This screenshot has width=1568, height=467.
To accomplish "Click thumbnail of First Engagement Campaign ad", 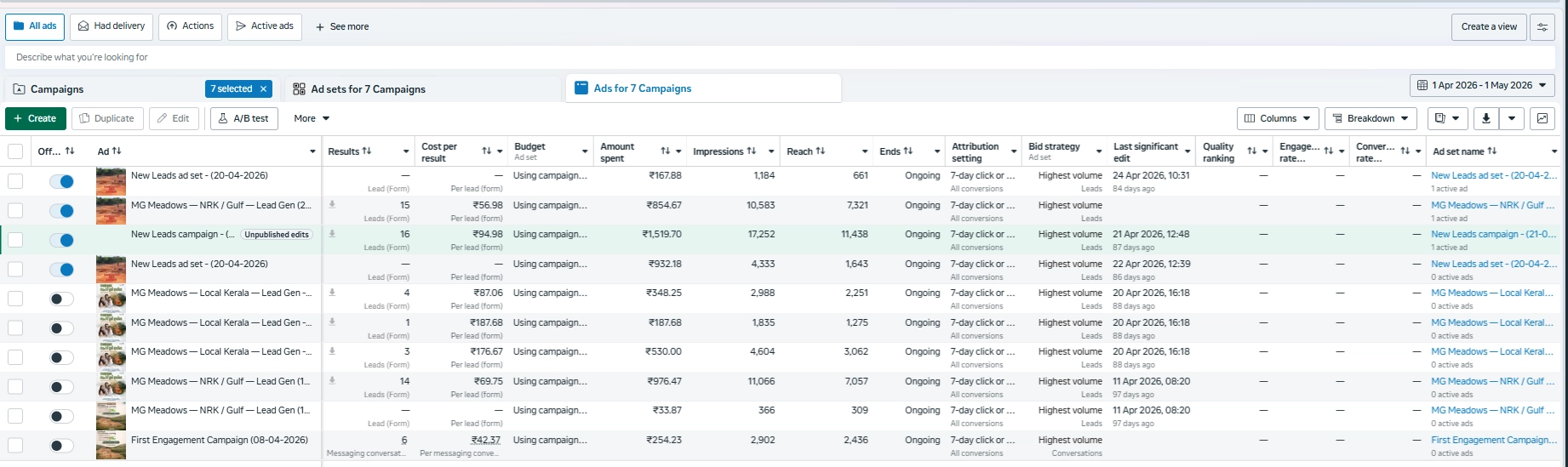I will point(111,445).
